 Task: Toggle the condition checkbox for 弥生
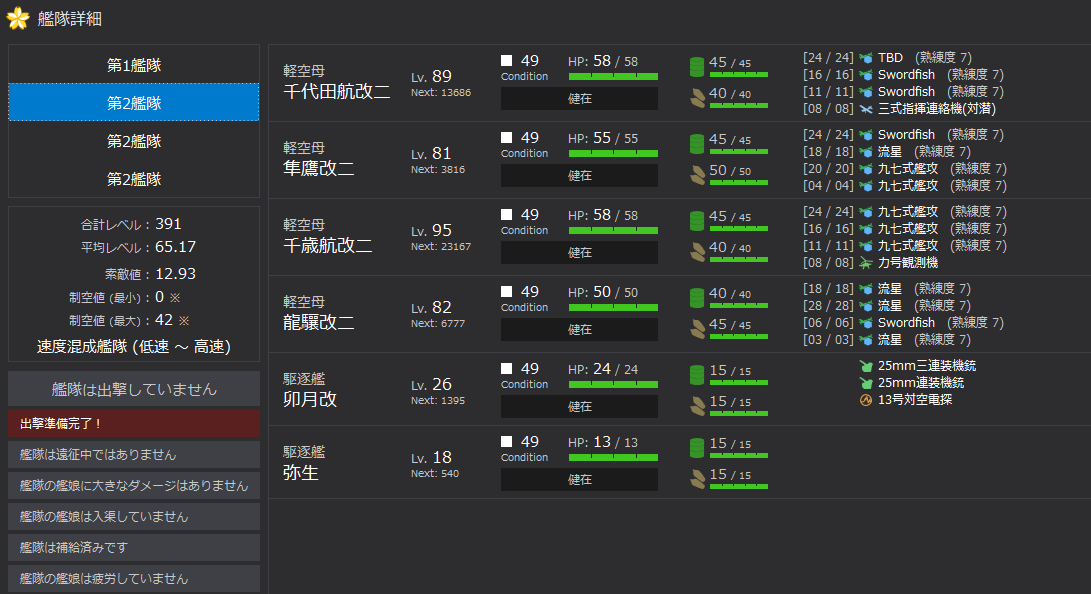coord(507,442)
